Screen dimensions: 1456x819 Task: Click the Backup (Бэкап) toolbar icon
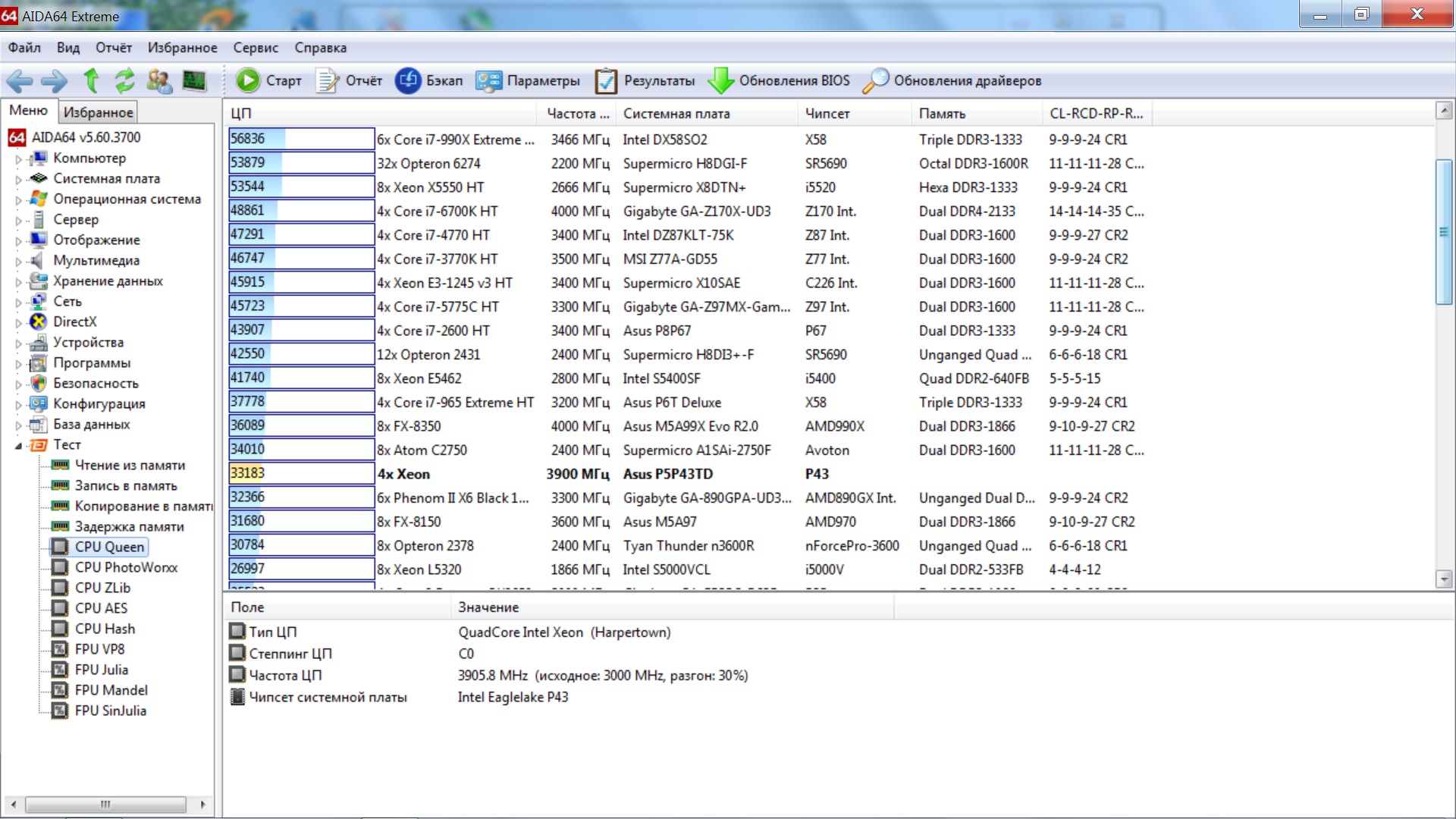[x=408, y=80]
